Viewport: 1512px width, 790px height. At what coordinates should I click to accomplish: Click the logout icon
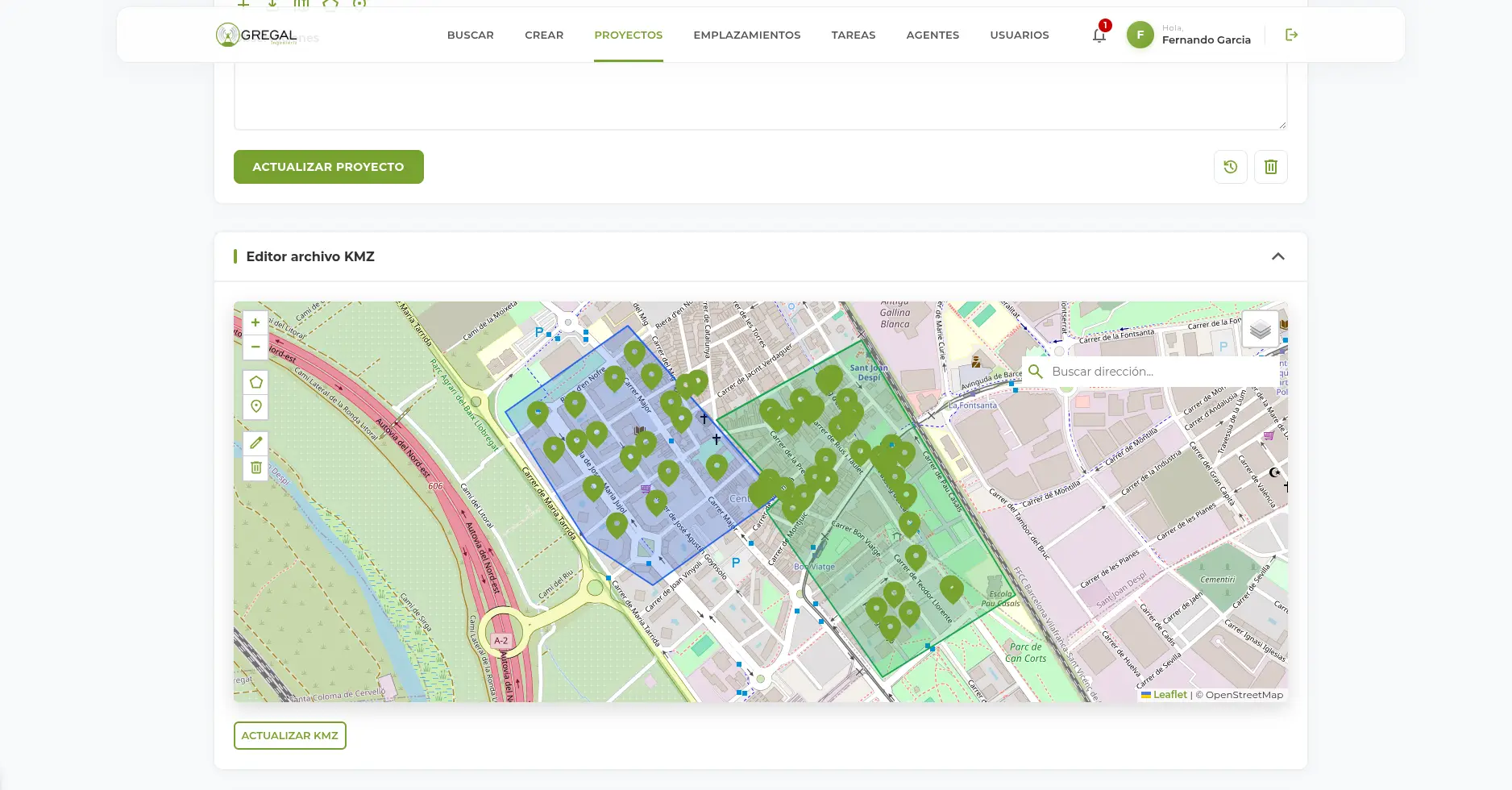click(1291, 35)
